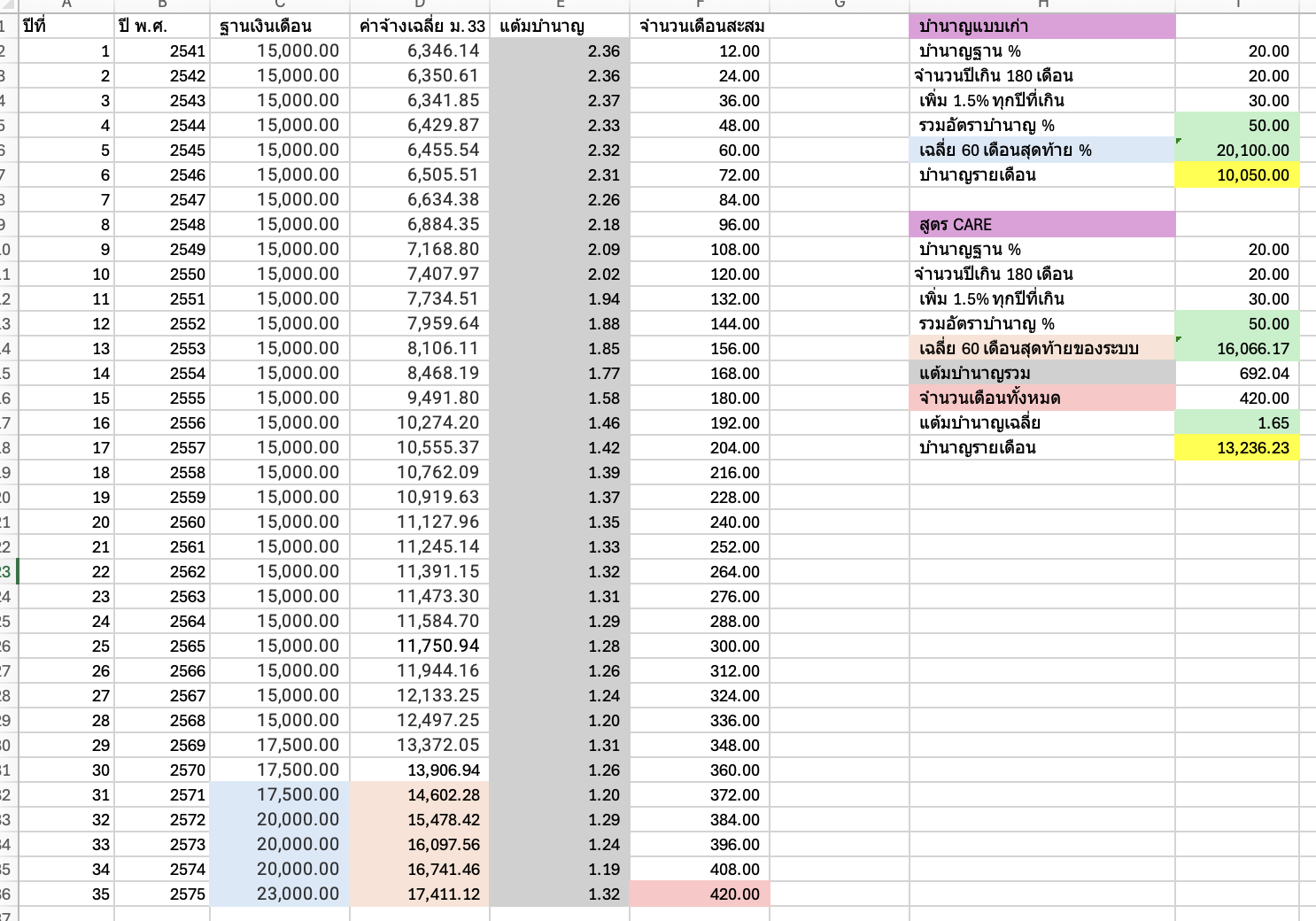Image resolution: width=1316 pixels, height=921 pixels.
Task: Click the average wage cell 12,497.25
Action: click(420, 720)
